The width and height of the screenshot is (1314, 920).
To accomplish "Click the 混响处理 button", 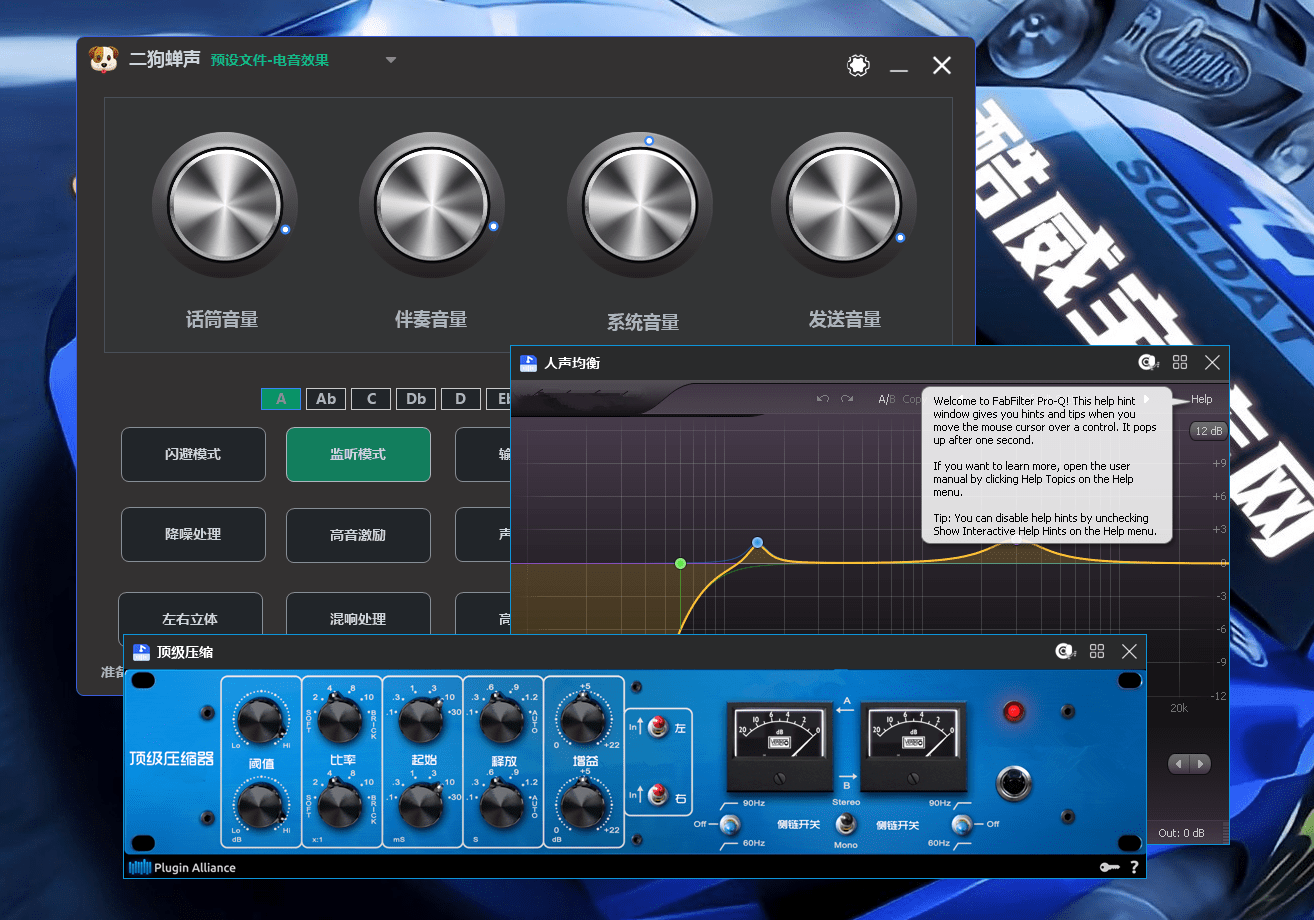I will 358,615.
